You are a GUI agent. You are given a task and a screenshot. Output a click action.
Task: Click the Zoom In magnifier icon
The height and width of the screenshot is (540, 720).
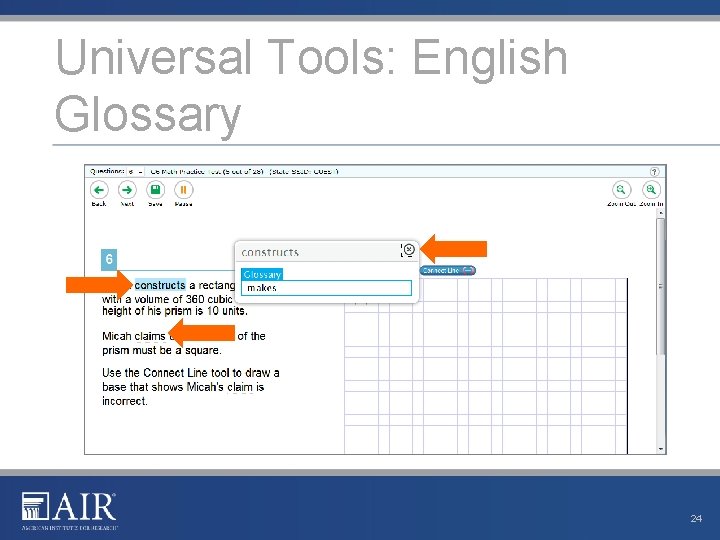(x=651, y=189)
